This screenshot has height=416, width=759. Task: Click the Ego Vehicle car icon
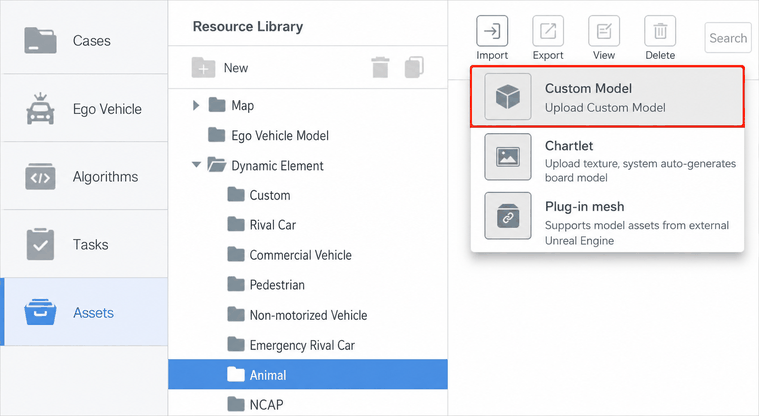tap(40, 108)
